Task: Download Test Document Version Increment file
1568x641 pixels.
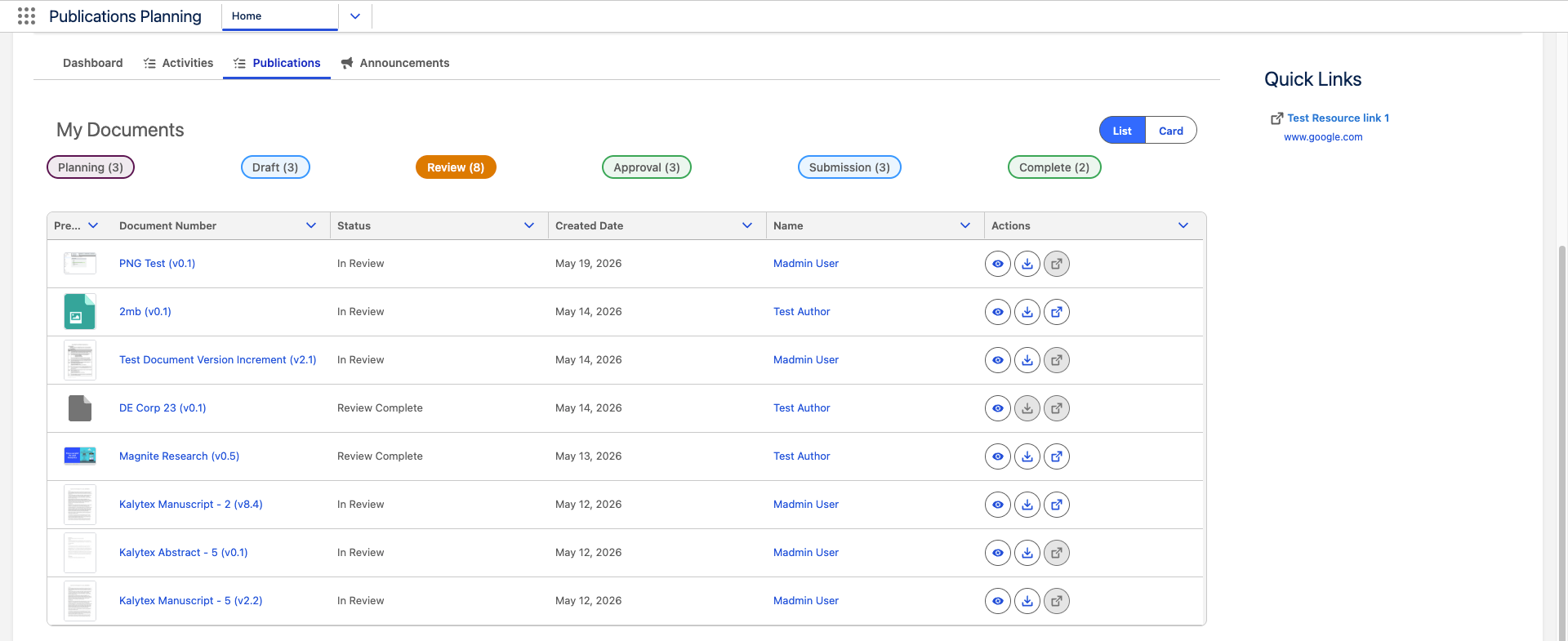Action: (1027, 360)
